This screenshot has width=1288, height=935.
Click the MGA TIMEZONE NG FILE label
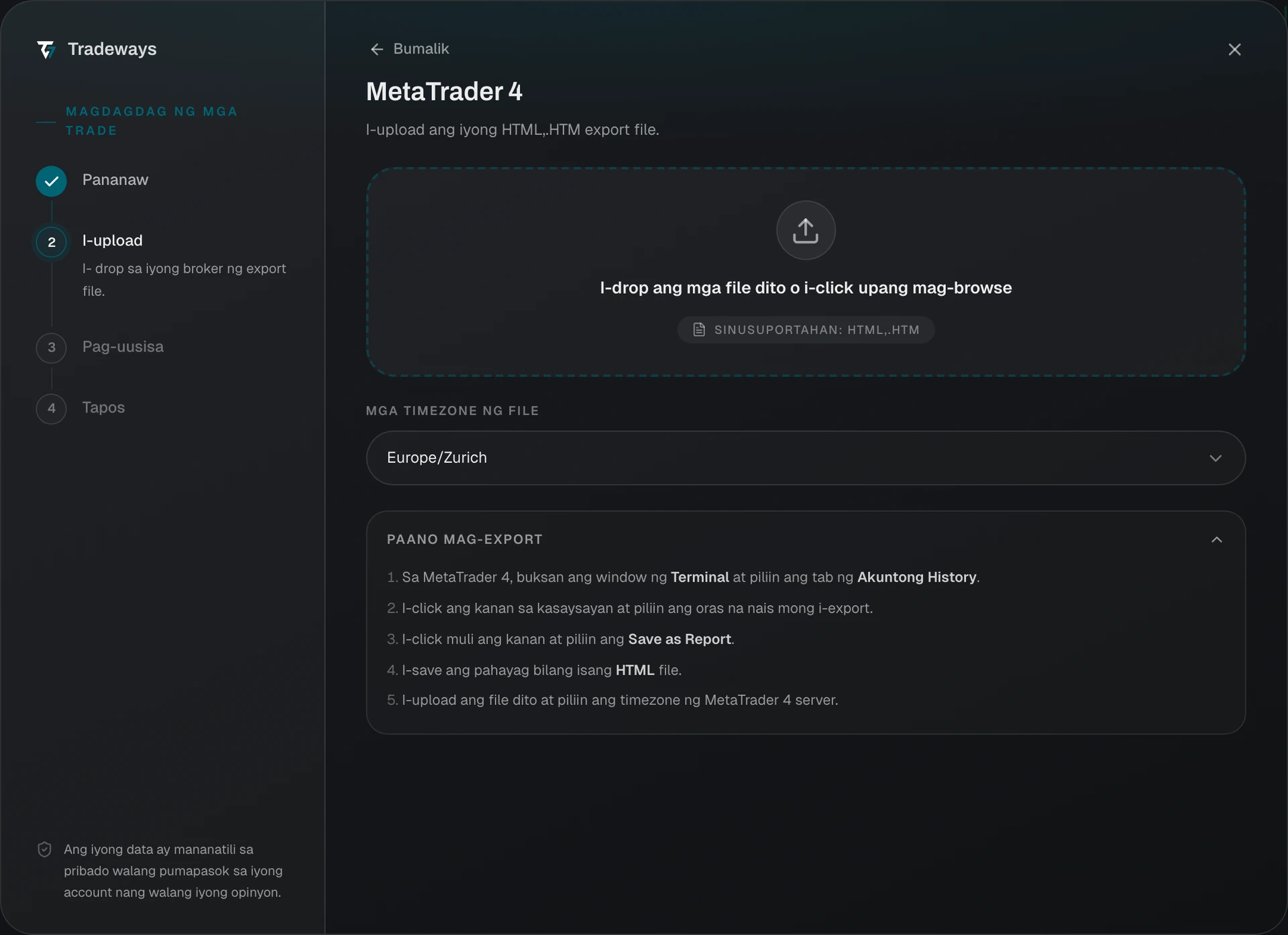click(x=452, y=411)
